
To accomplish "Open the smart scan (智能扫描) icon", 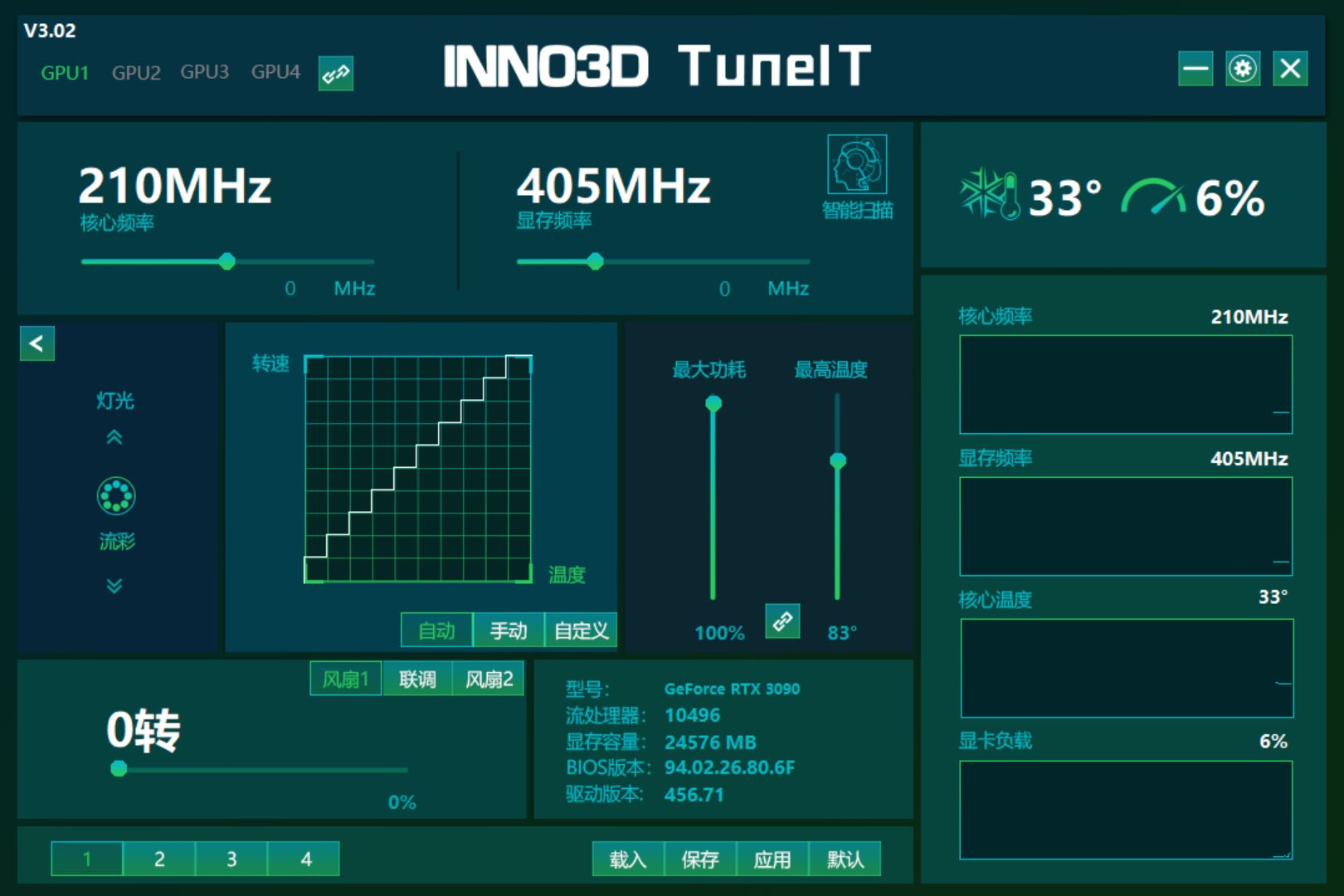I will coord(857,164).
